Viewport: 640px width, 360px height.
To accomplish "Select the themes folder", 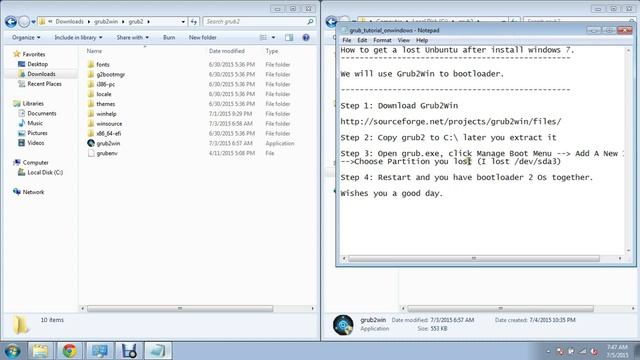I will (x=106, y=104).
